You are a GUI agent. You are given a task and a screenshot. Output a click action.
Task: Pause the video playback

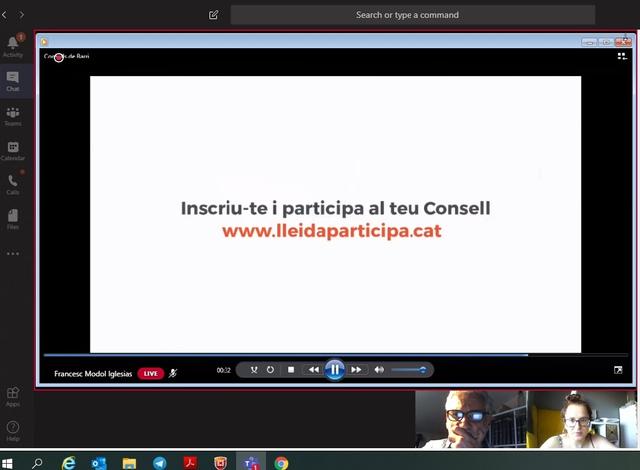[335, 370]
